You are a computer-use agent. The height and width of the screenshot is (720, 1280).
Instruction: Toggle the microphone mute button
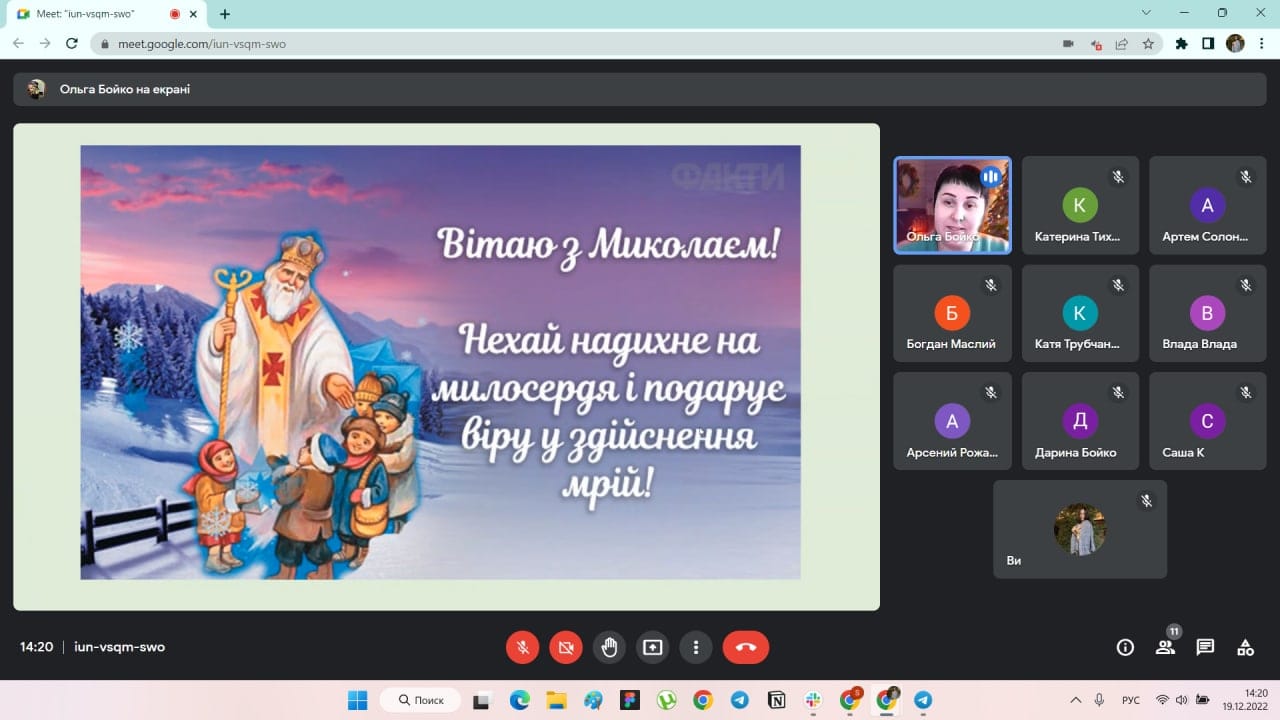coord(522,647)
